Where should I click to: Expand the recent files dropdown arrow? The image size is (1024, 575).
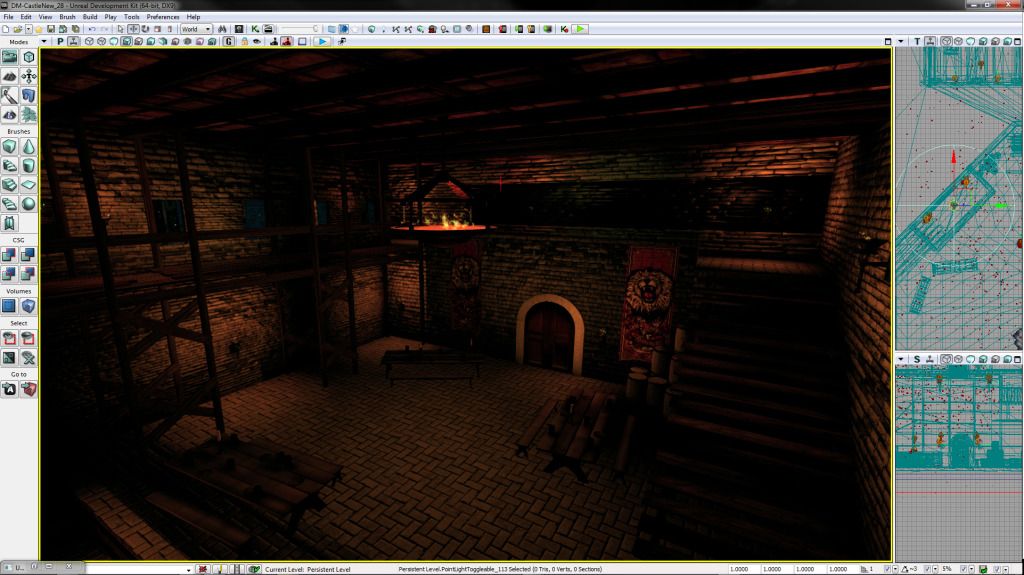28,29
